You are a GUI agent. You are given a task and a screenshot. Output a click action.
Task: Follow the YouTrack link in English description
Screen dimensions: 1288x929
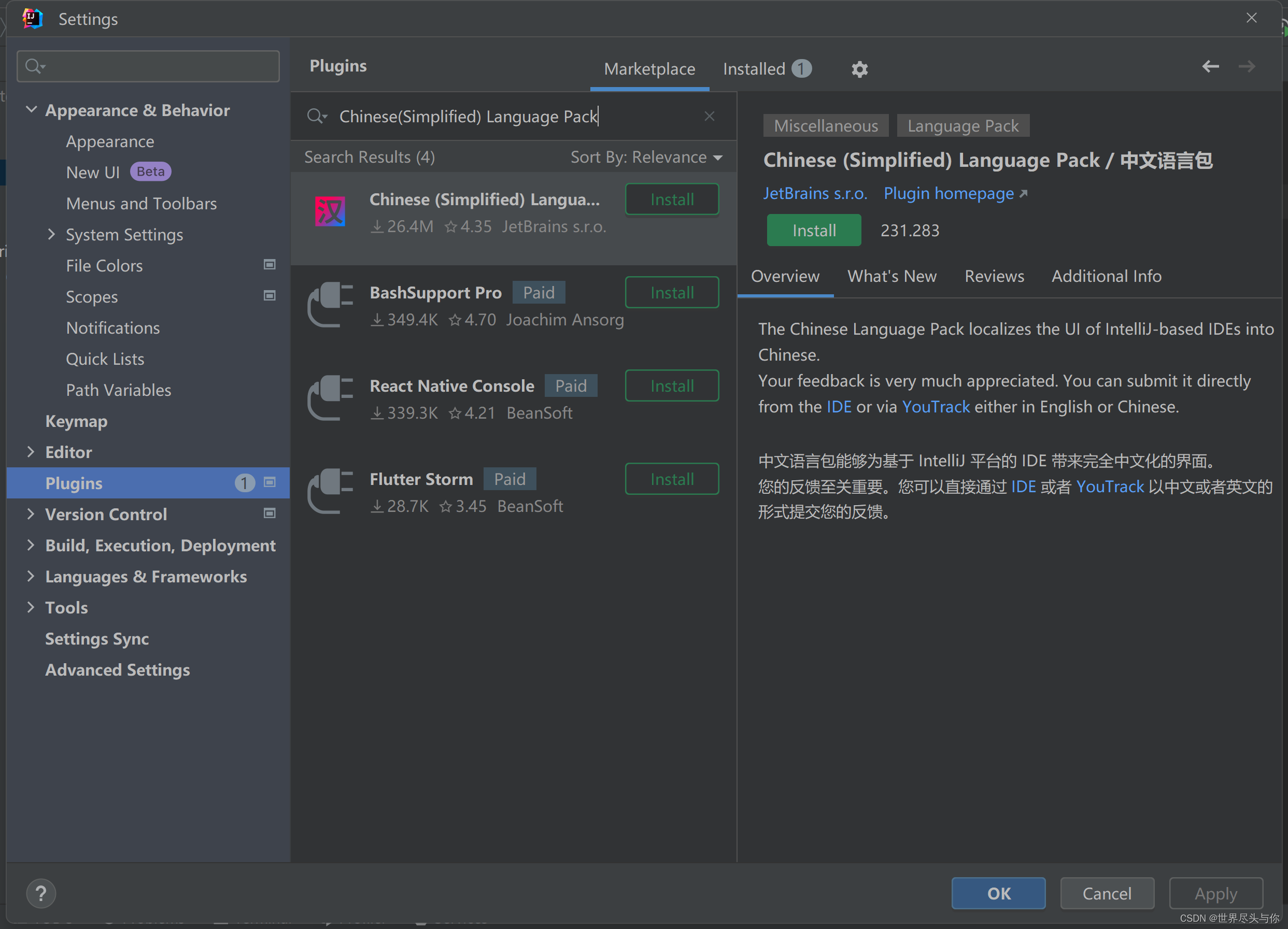[x=936, y=407]
